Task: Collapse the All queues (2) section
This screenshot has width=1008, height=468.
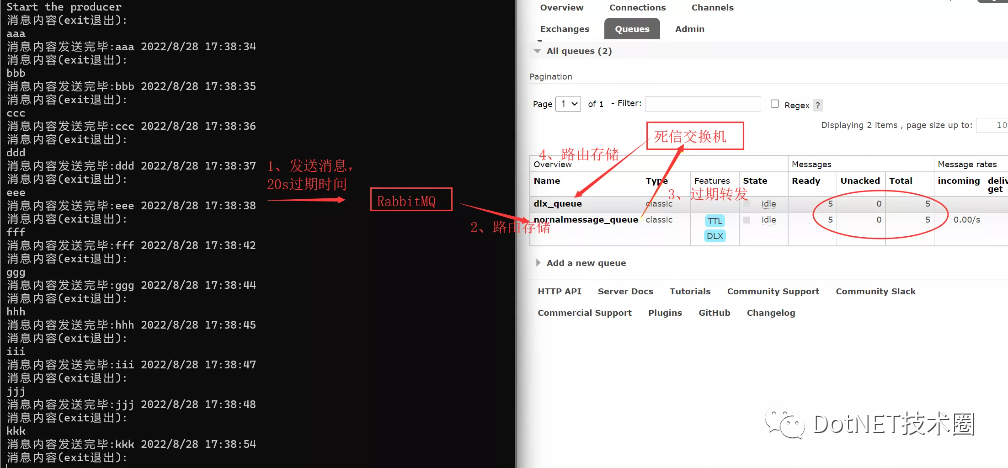Action: point(572,51)
